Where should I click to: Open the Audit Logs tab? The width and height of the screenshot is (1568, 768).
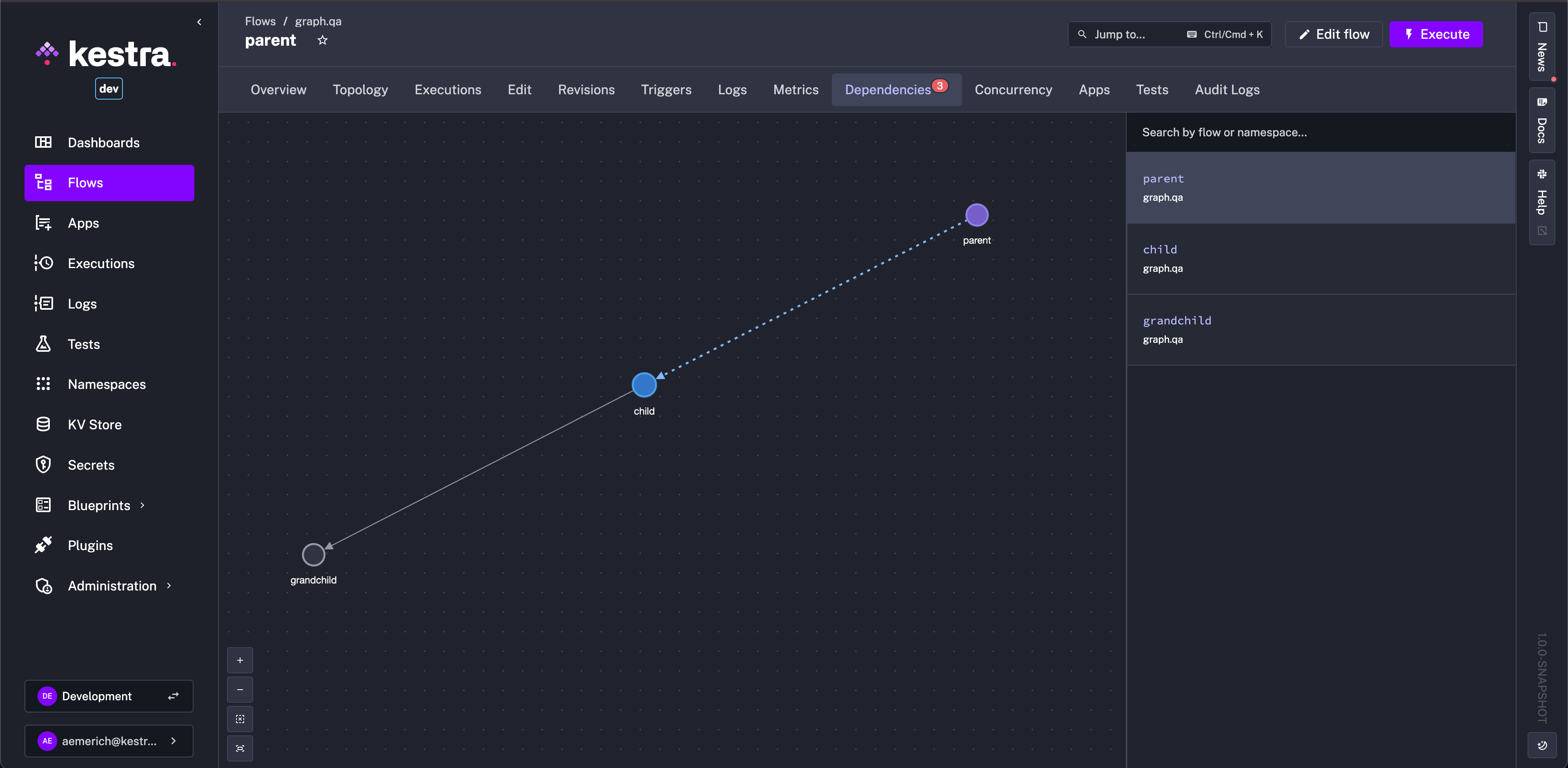click(x=1227, y=89)
